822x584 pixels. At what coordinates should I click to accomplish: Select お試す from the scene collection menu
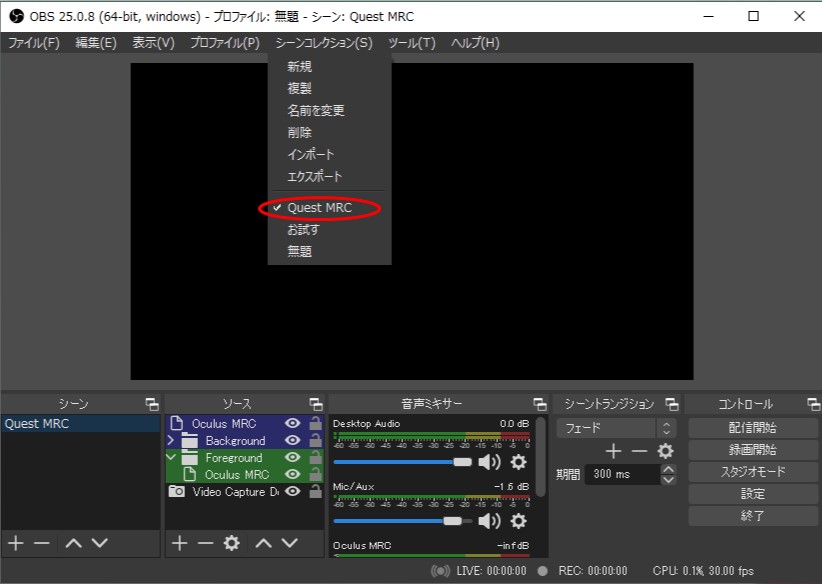[301, 228]
